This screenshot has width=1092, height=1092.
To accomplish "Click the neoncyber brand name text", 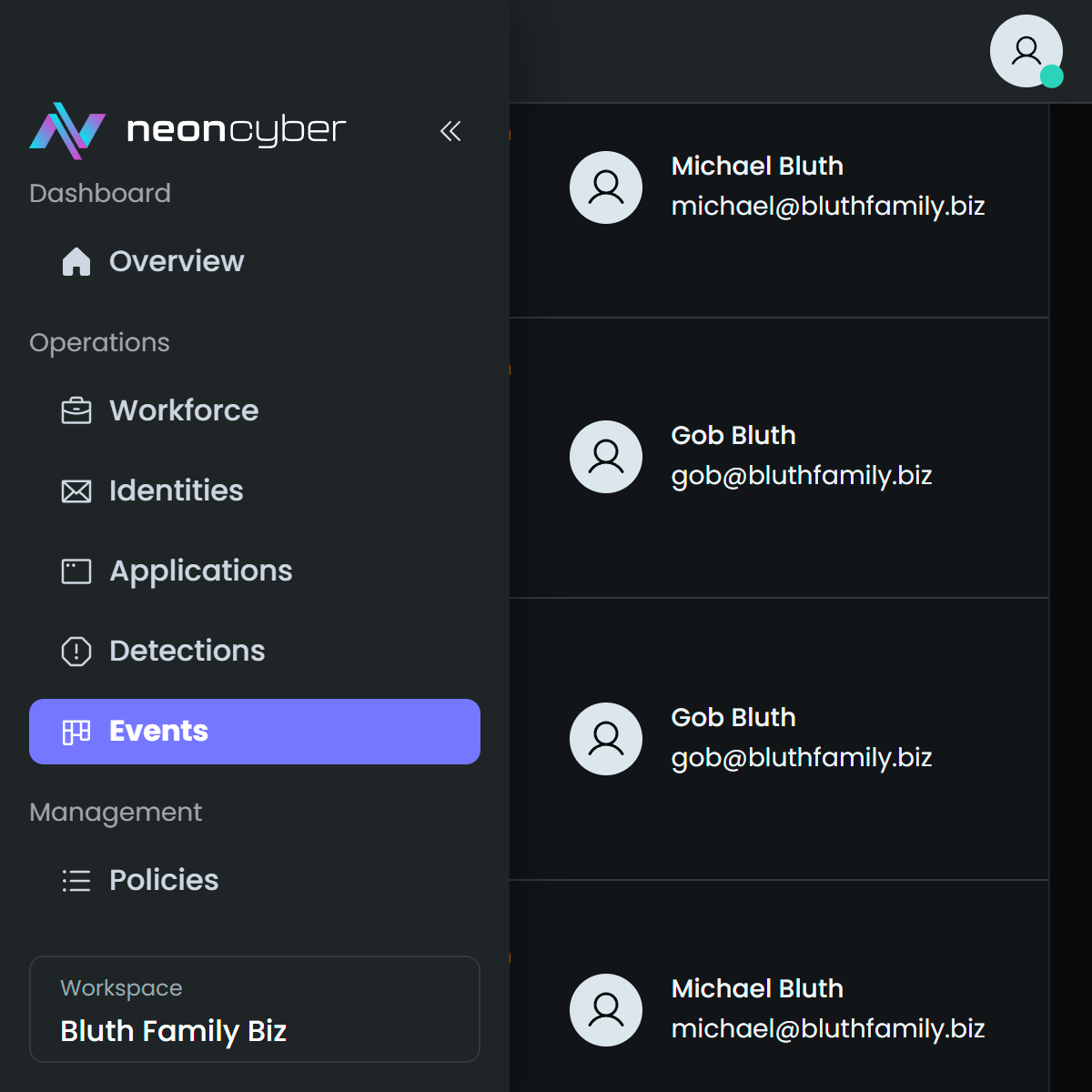I will point(237,130).
